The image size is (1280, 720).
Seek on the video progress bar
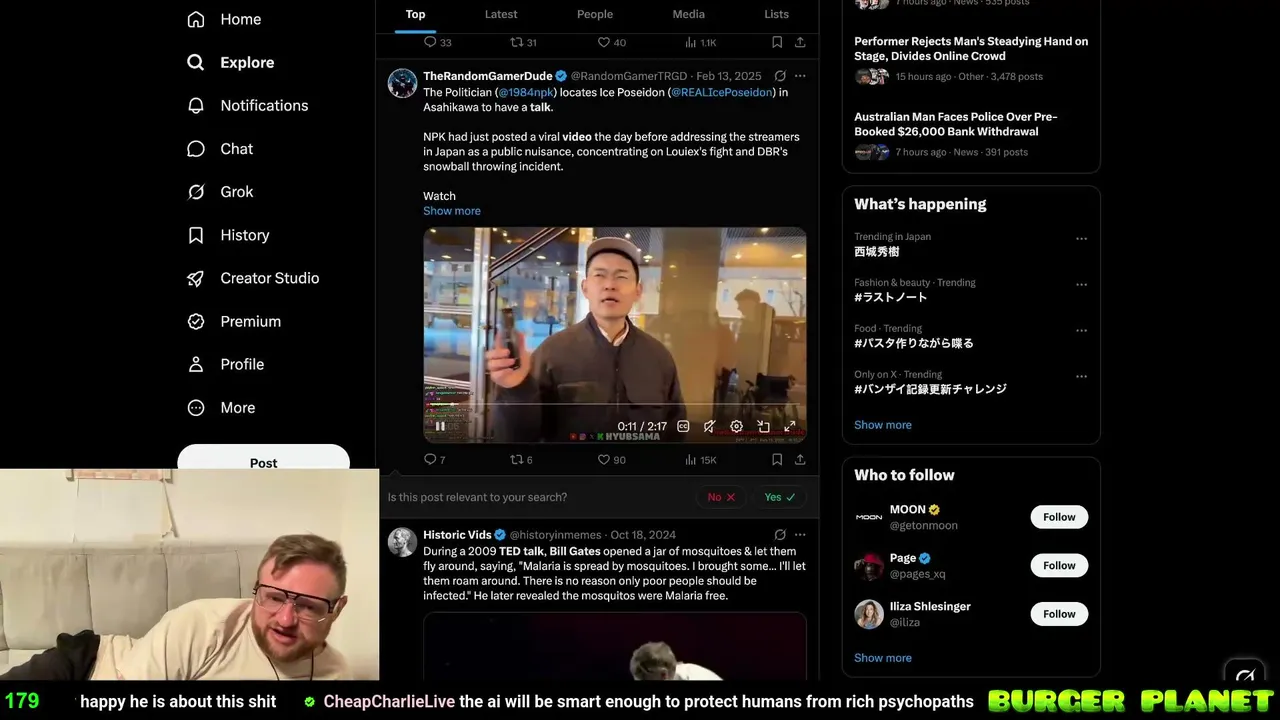click(x=615, y=406)
